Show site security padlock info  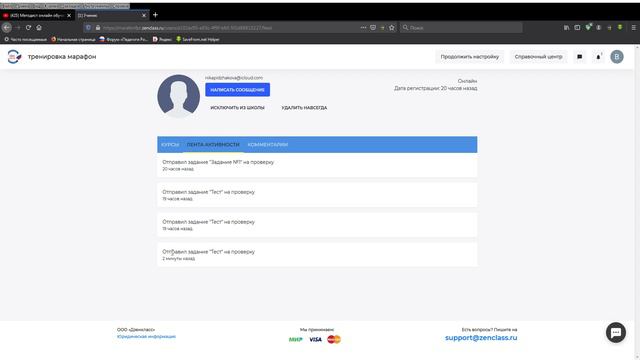point(98,28)
